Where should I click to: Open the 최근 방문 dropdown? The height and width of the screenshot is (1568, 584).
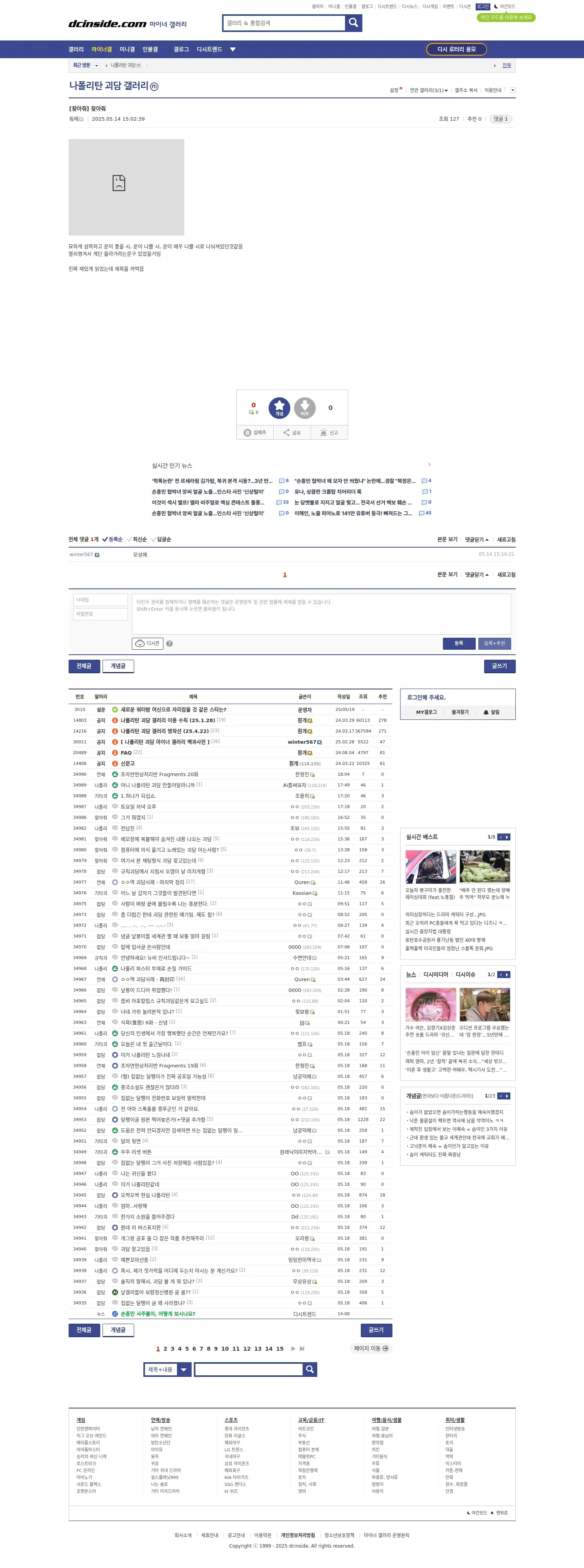click(96, 65)
